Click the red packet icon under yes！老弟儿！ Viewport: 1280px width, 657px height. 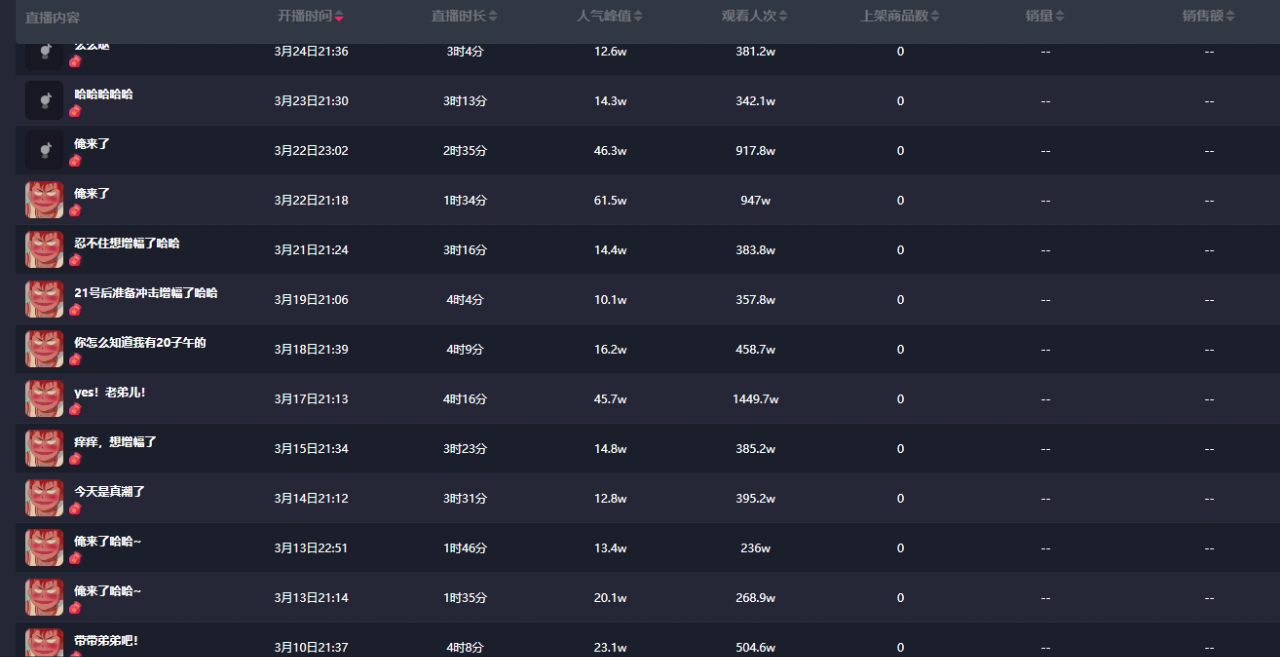tap(75, 409)
